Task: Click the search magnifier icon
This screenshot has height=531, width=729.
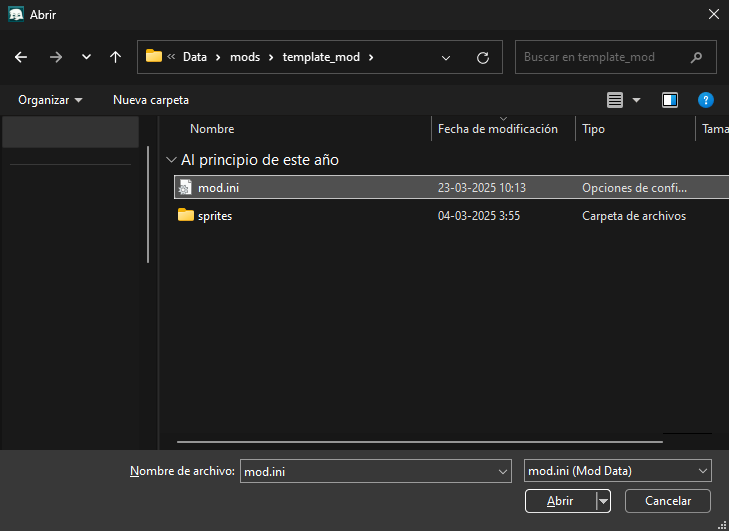Action: pyautogui.click(x=696, y=57)
